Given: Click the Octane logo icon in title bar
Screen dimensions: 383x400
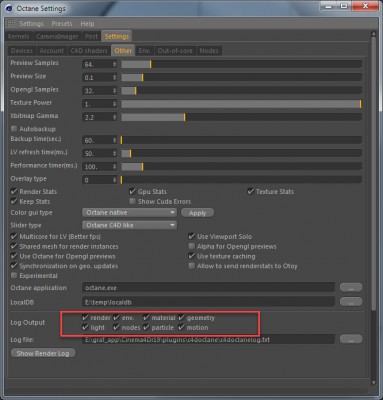Looking at the screenshot, I should 9,8.
